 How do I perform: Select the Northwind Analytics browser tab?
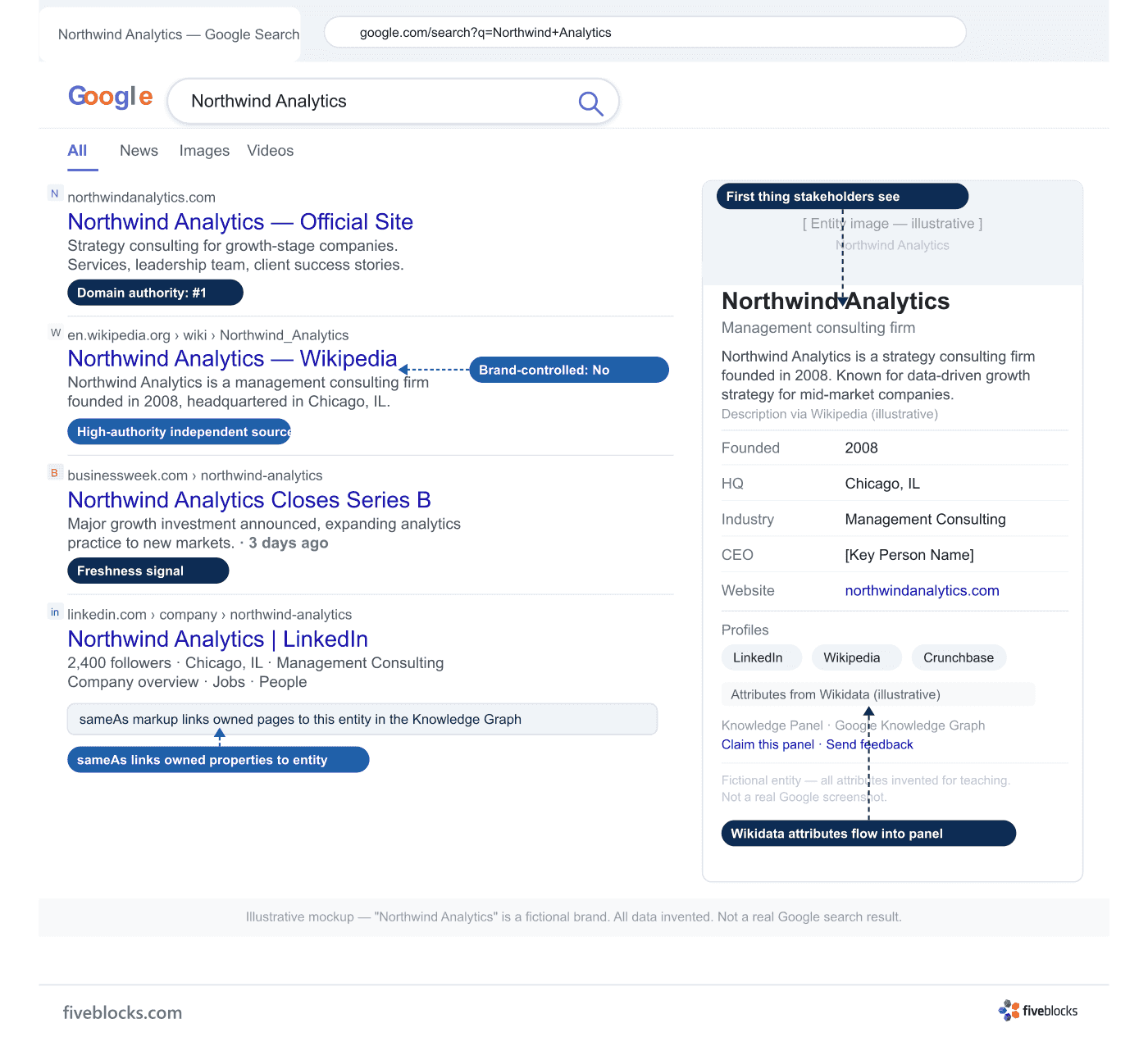pyautogui.click(x=170, y=34)
